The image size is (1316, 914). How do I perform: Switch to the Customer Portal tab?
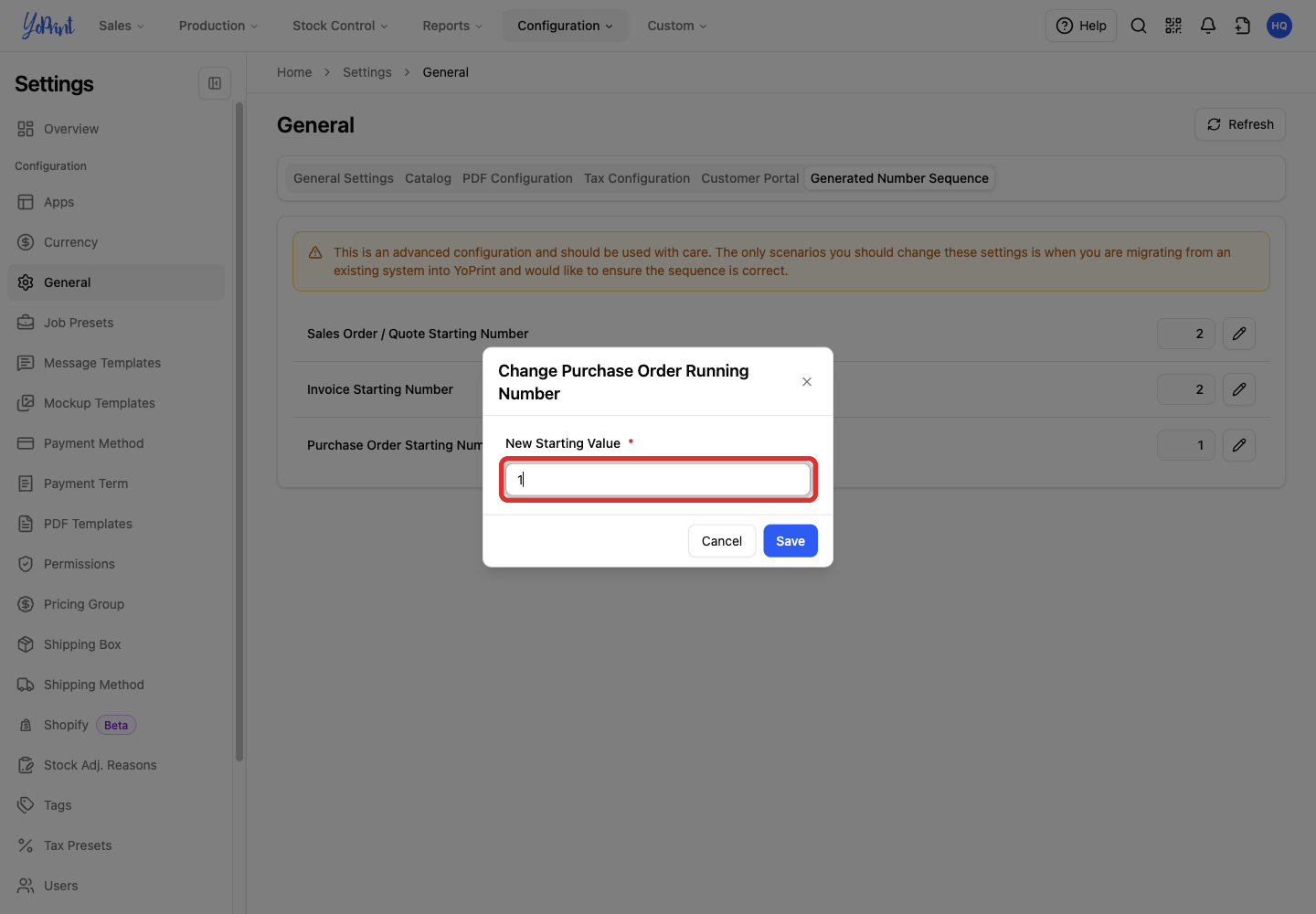tap(750, 178)
